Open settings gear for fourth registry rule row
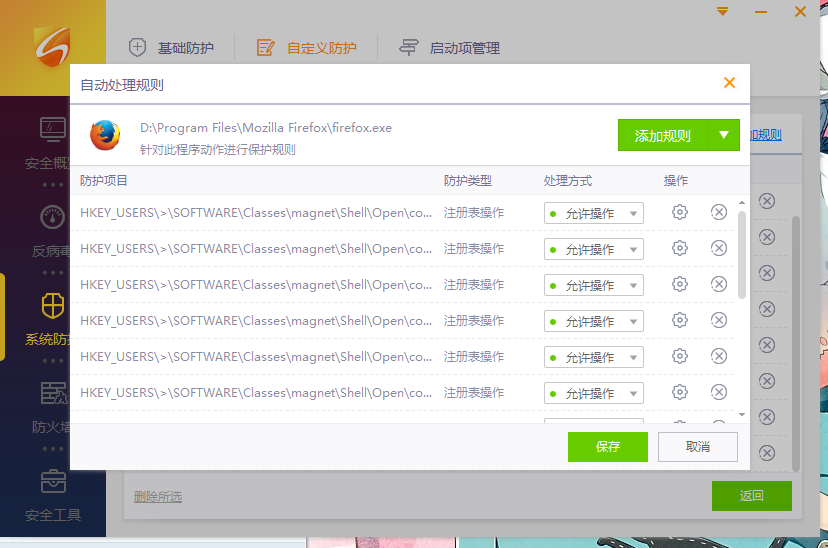 pyautogui.click(x=680, y=320)
